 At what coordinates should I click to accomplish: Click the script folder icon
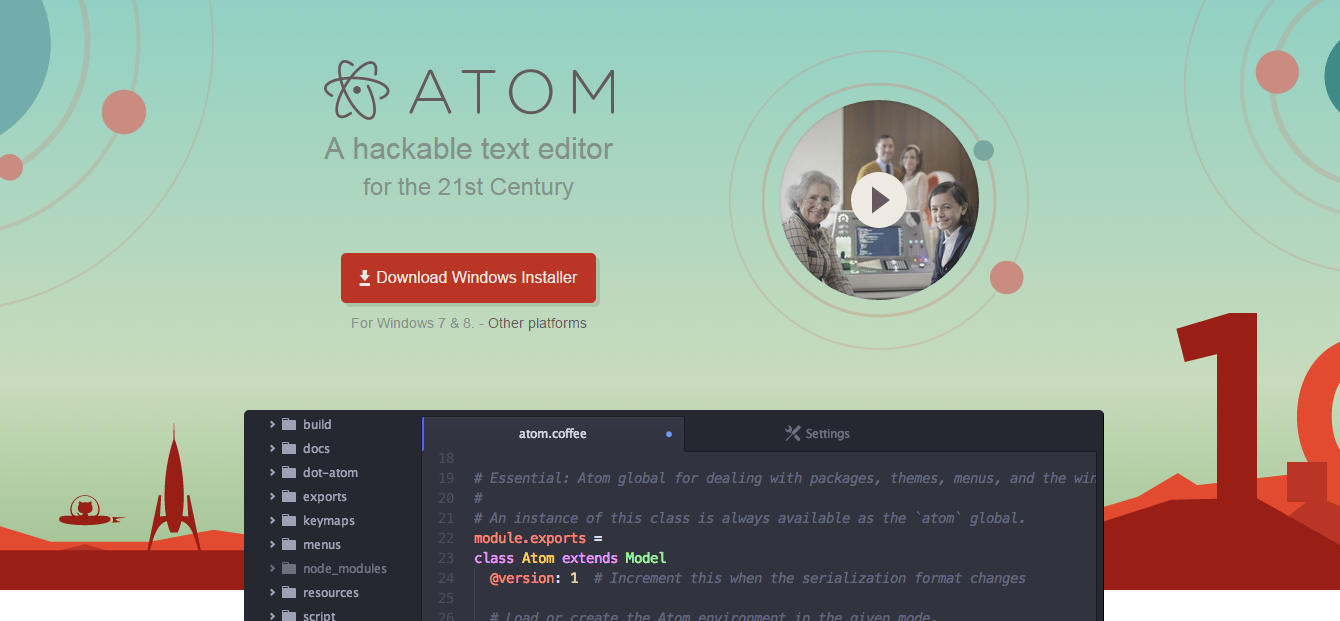pos(289,615)
